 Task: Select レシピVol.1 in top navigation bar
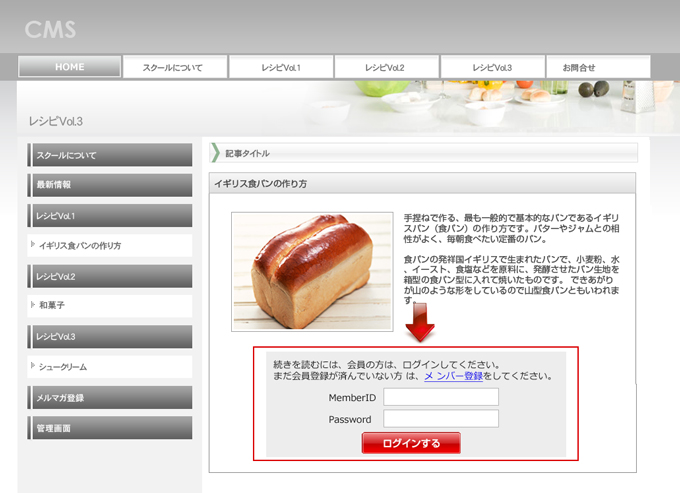(x=281, y=67)
